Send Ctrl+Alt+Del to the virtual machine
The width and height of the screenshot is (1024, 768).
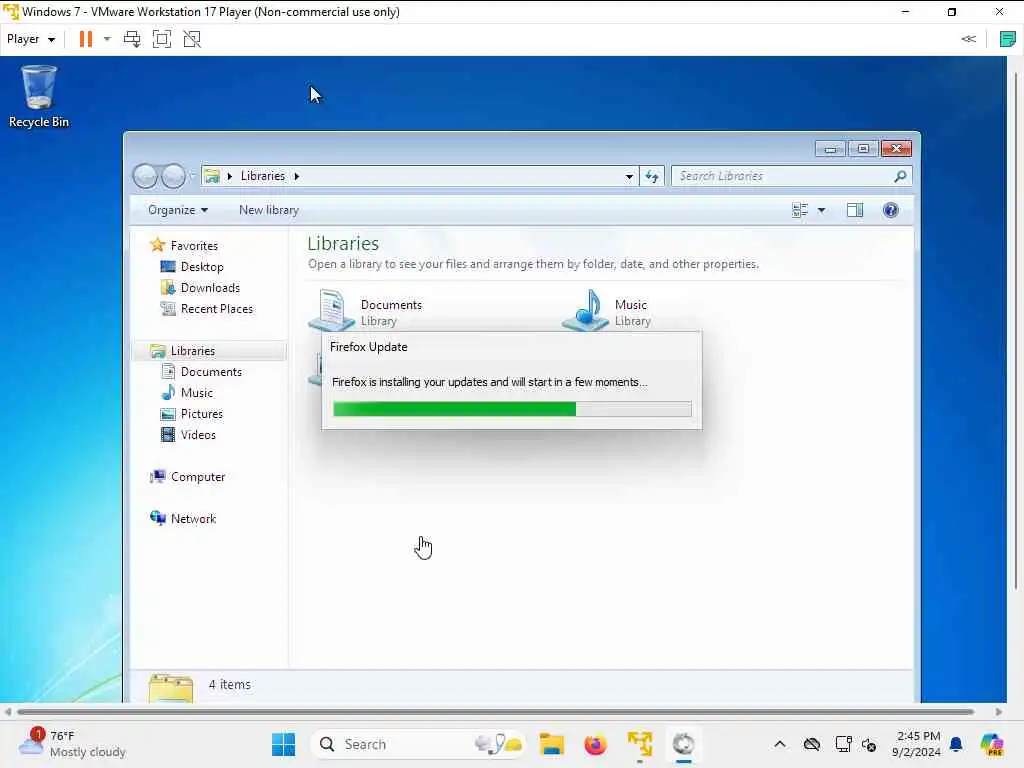[132, 39]
